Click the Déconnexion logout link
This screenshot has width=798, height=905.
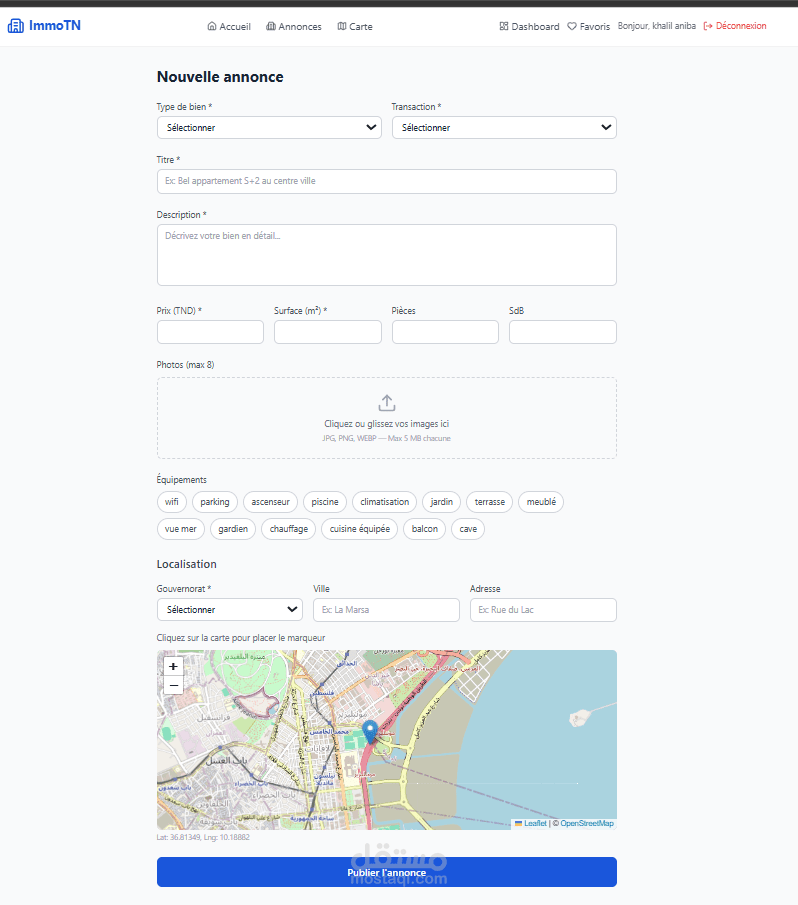(735, 26)
